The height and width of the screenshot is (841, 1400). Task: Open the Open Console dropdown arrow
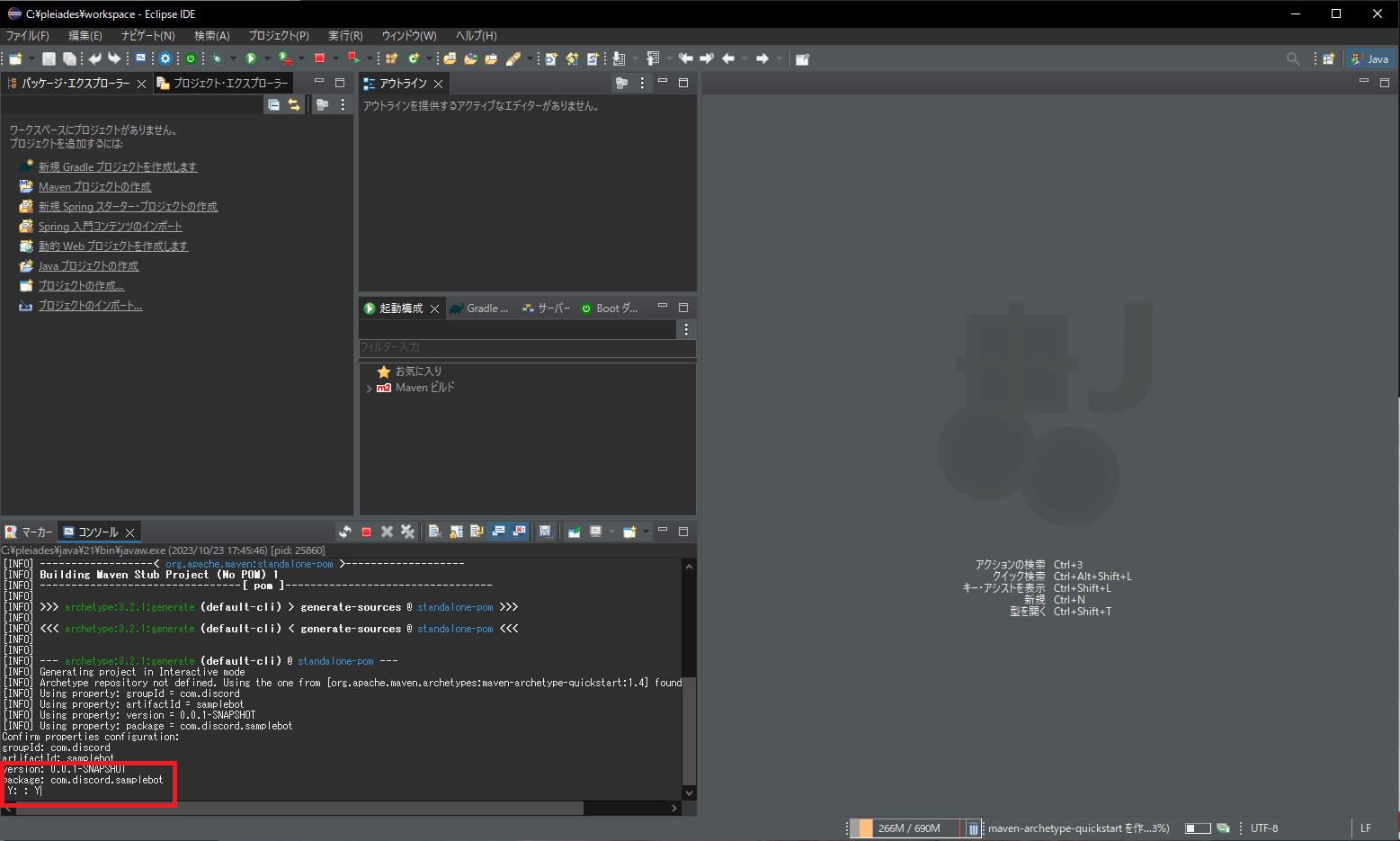pos(647,531)
